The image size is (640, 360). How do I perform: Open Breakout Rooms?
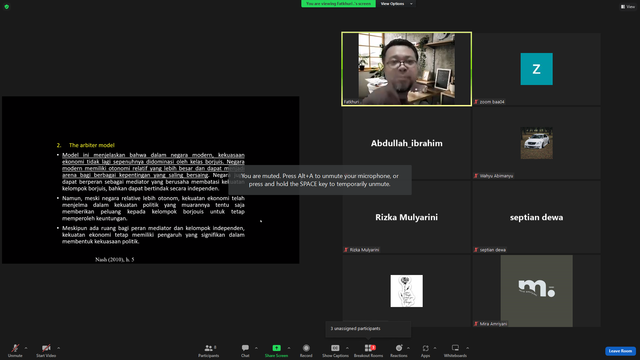coord(369,350)
